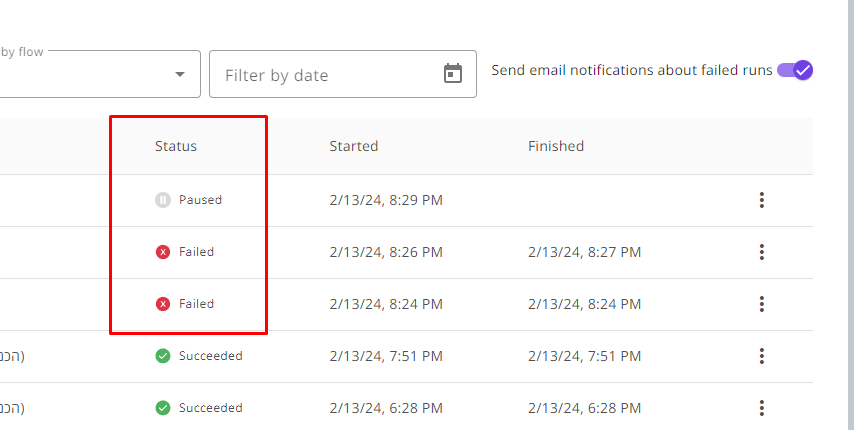Open the run finished 2/13/24, 8:27 PM
This screenshot has height=430, width=855.
[585, 252]
